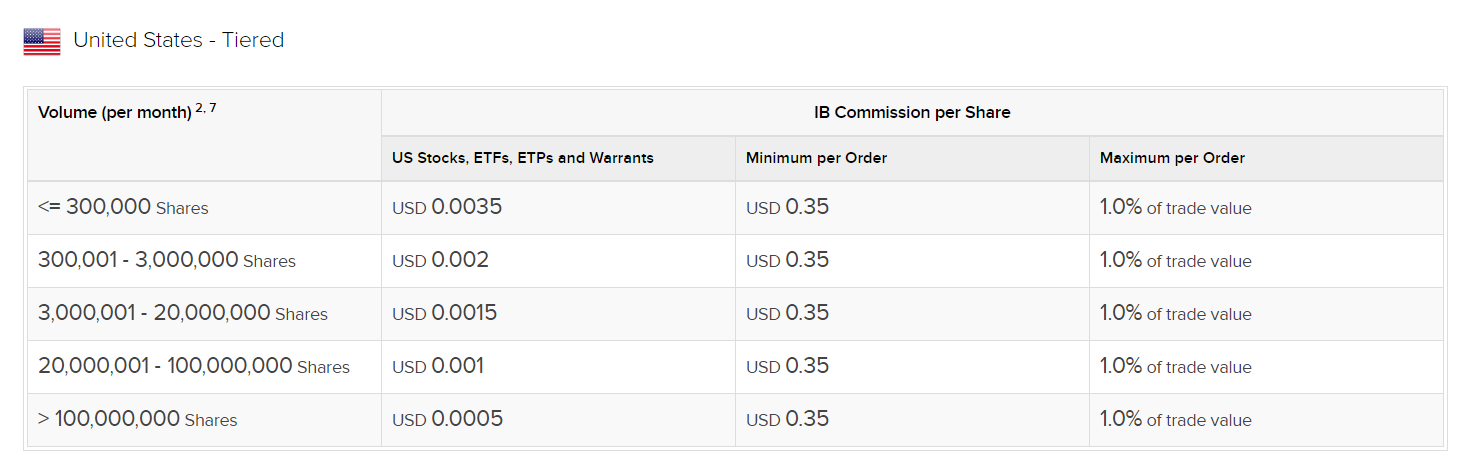This screenshot has width=1466, height=464.
Task: Click the Maximum per Order column header
Action: pos(1172,158)
